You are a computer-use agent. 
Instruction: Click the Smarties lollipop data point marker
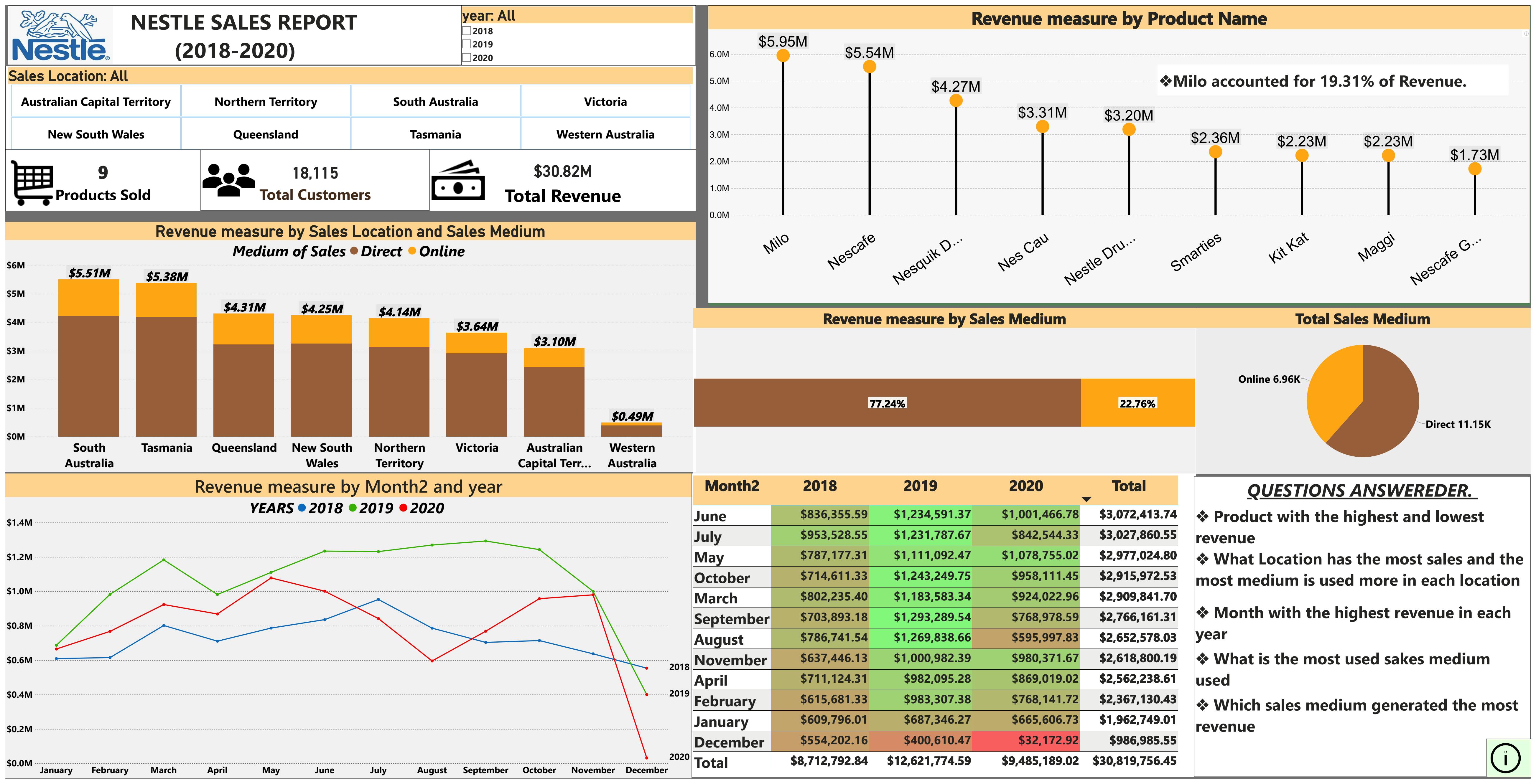tap(1215, 152)
